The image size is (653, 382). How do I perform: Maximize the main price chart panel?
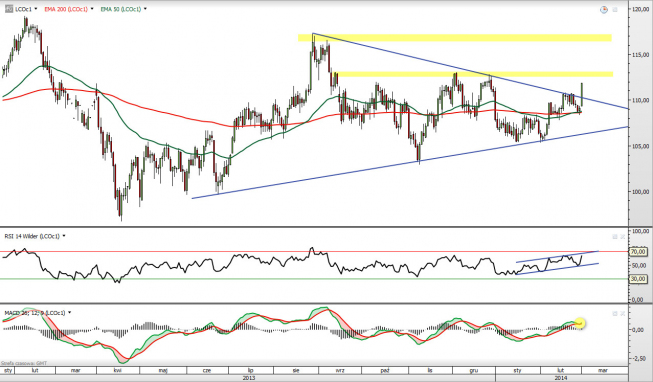pyautogui.click(x=615, y=9)
